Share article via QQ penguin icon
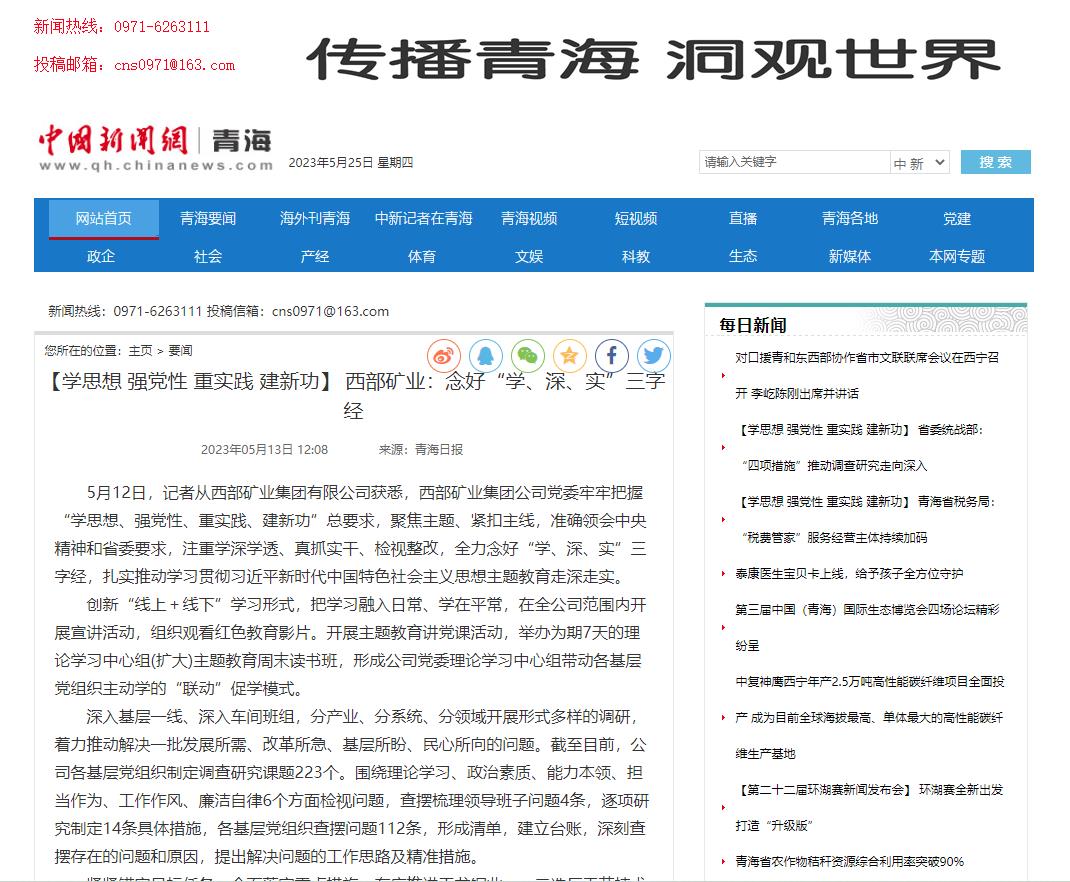Screen dimensions: 1070x882 tap(486, 355)
